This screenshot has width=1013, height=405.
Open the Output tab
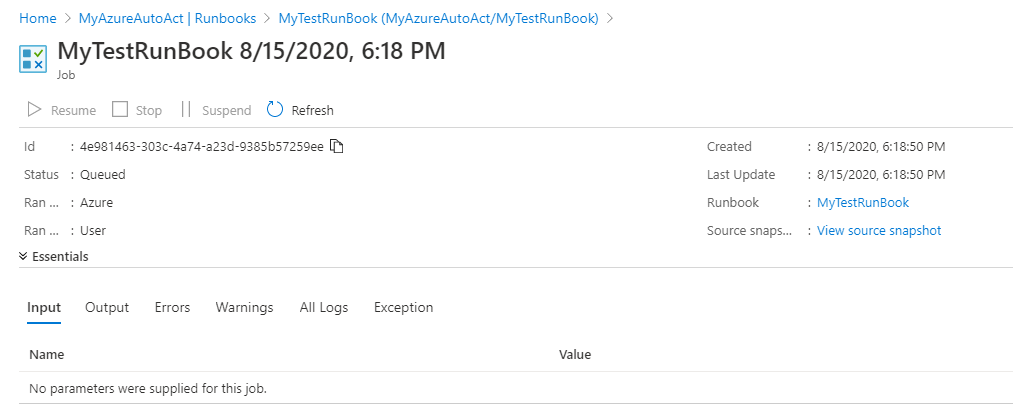click(x=107, y=308)
